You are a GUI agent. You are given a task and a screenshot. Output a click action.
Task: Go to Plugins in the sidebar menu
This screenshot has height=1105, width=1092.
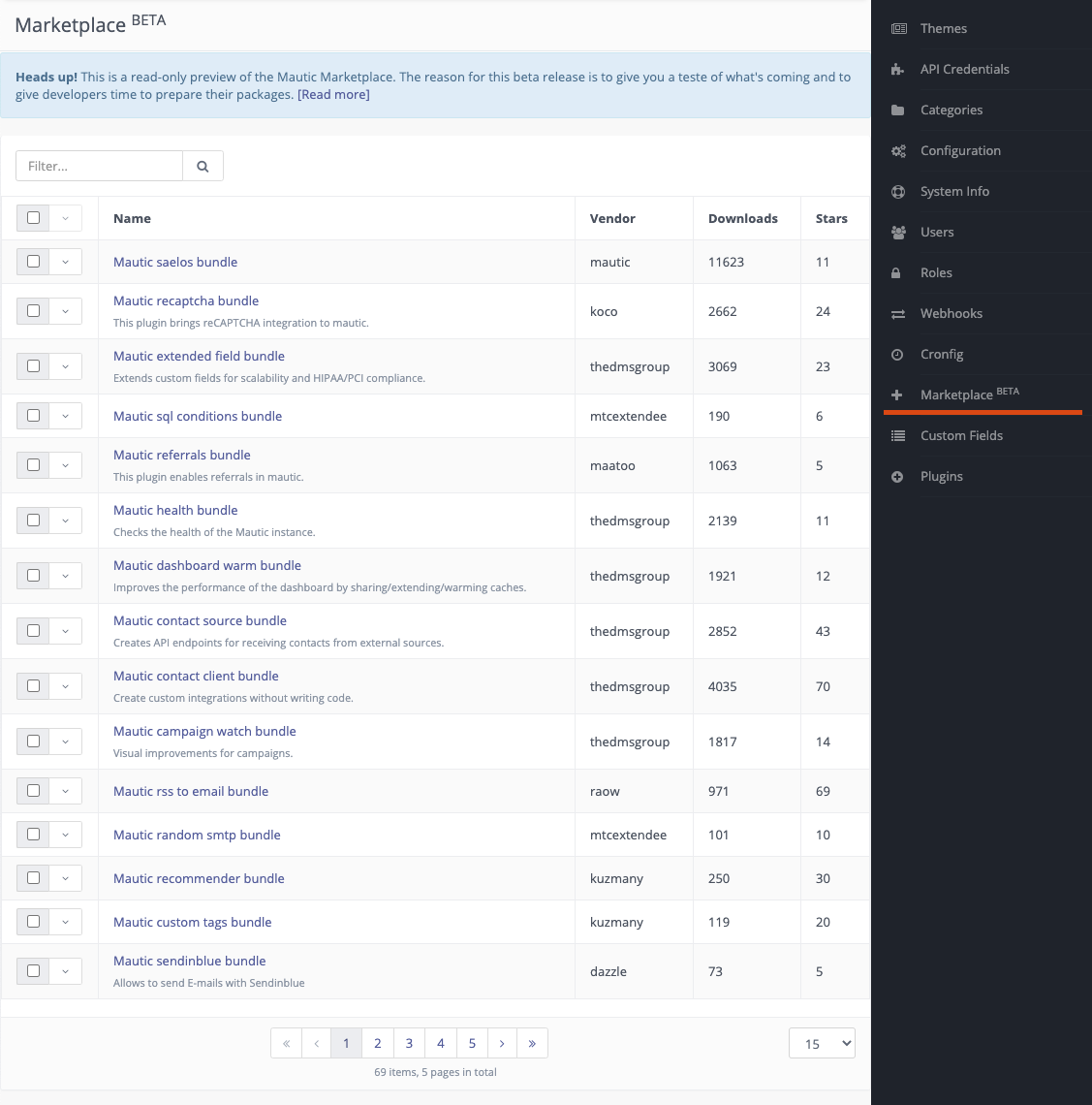pyautogui.click(x=941, y=476)
